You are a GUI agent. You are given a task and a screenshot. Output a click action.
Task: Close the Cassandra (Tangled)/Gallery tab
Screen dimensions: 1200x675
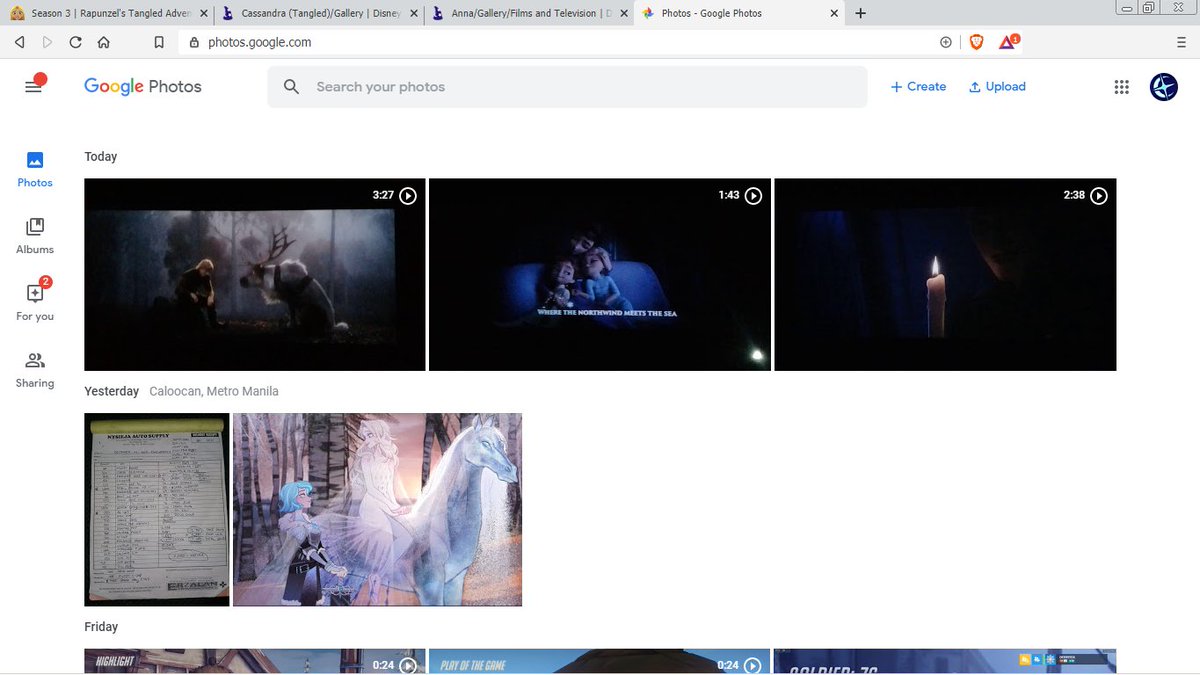(413, 13)
